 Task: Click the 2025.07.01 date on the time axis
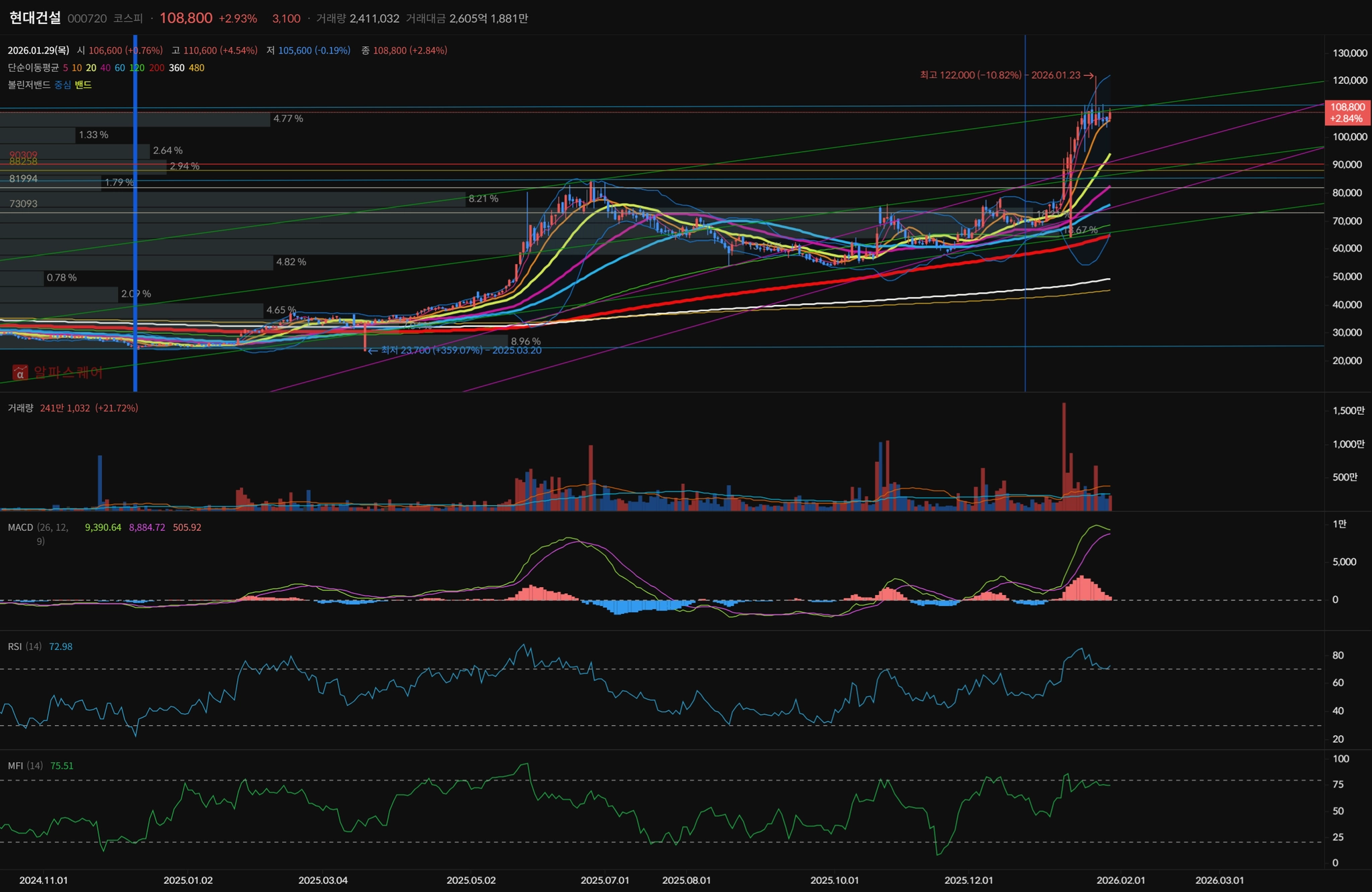(605, 880)
